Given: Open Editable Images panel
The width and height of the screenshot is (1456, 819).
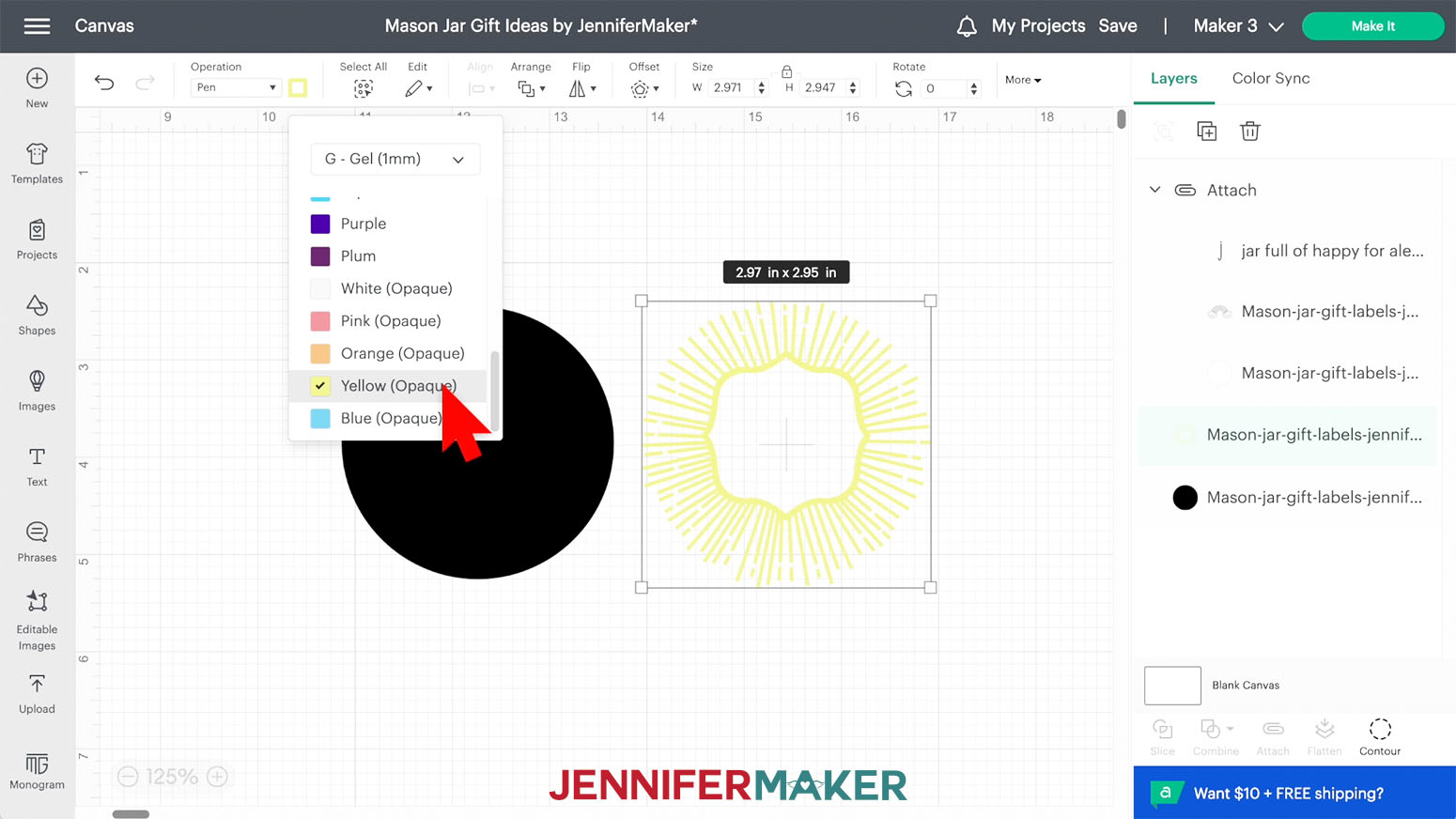Looking at the screenshot, I should [x=37, y=620].
